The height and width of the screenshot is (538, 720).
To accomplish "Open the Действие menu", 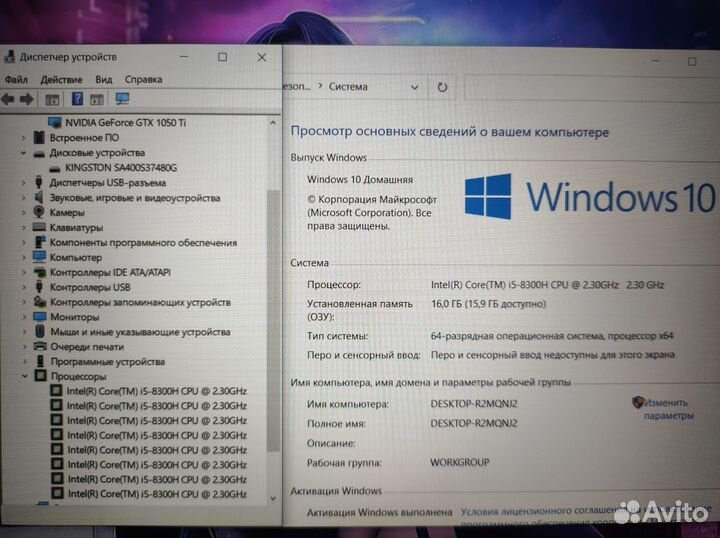I will (x=61, y=79).
